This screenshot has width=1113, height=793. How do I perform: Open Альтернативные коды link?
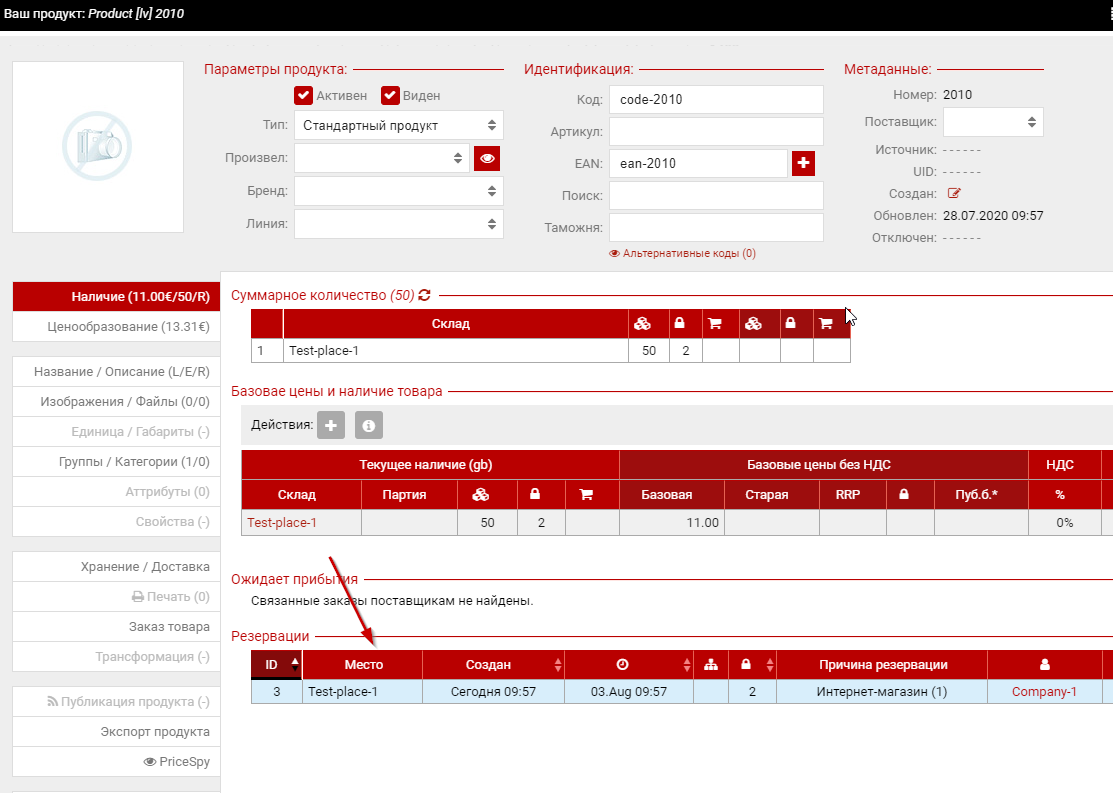(682, 254)
